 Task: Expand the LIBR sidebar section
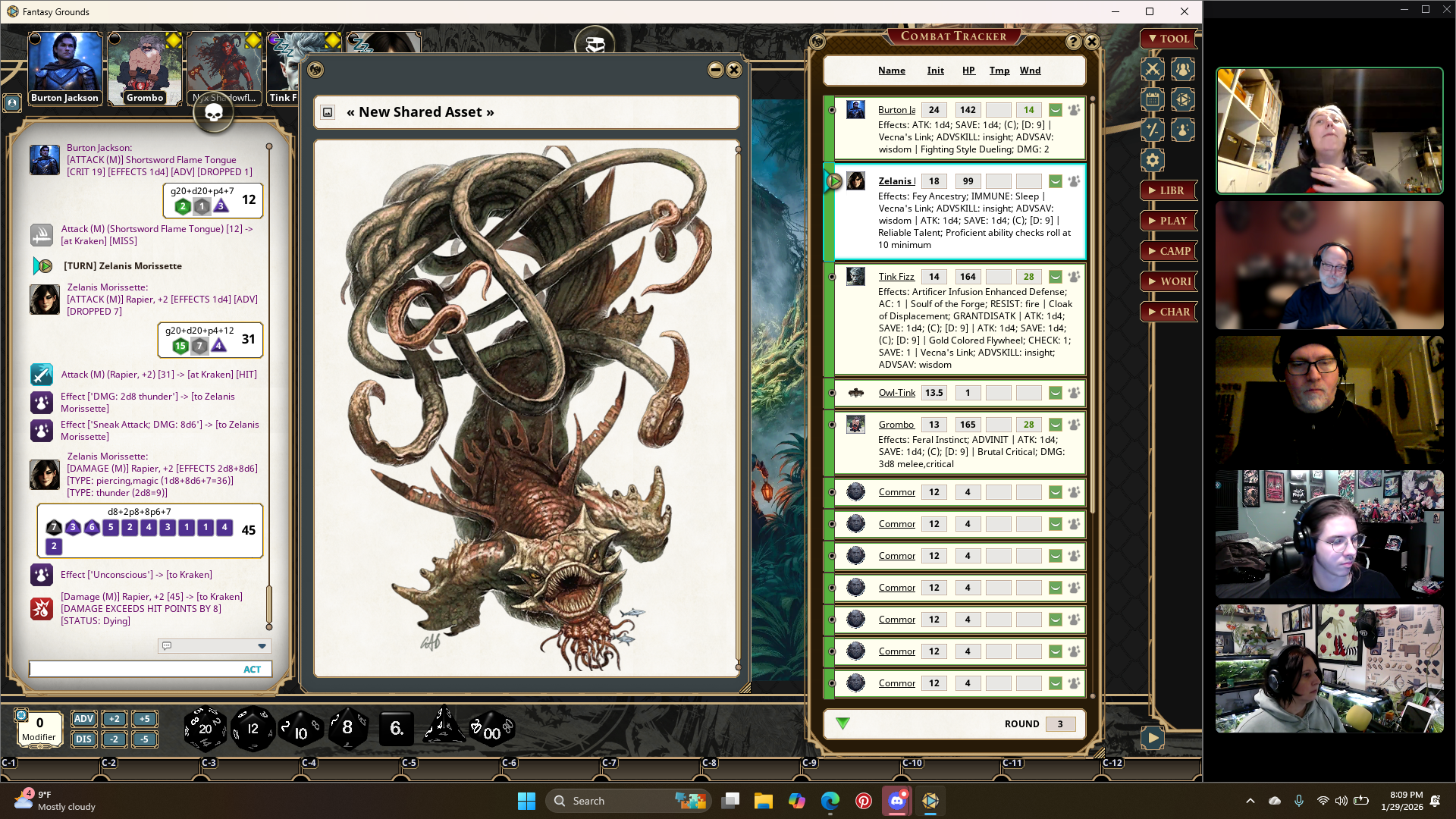click(1169, 190)
